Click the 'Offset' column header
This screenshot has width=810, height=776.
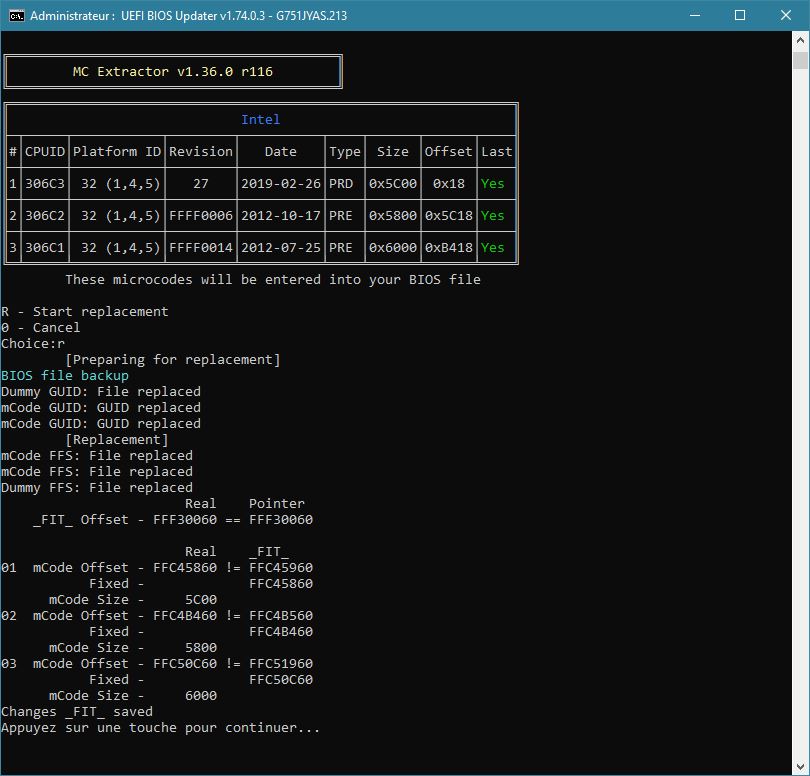(x=448, y=151)
